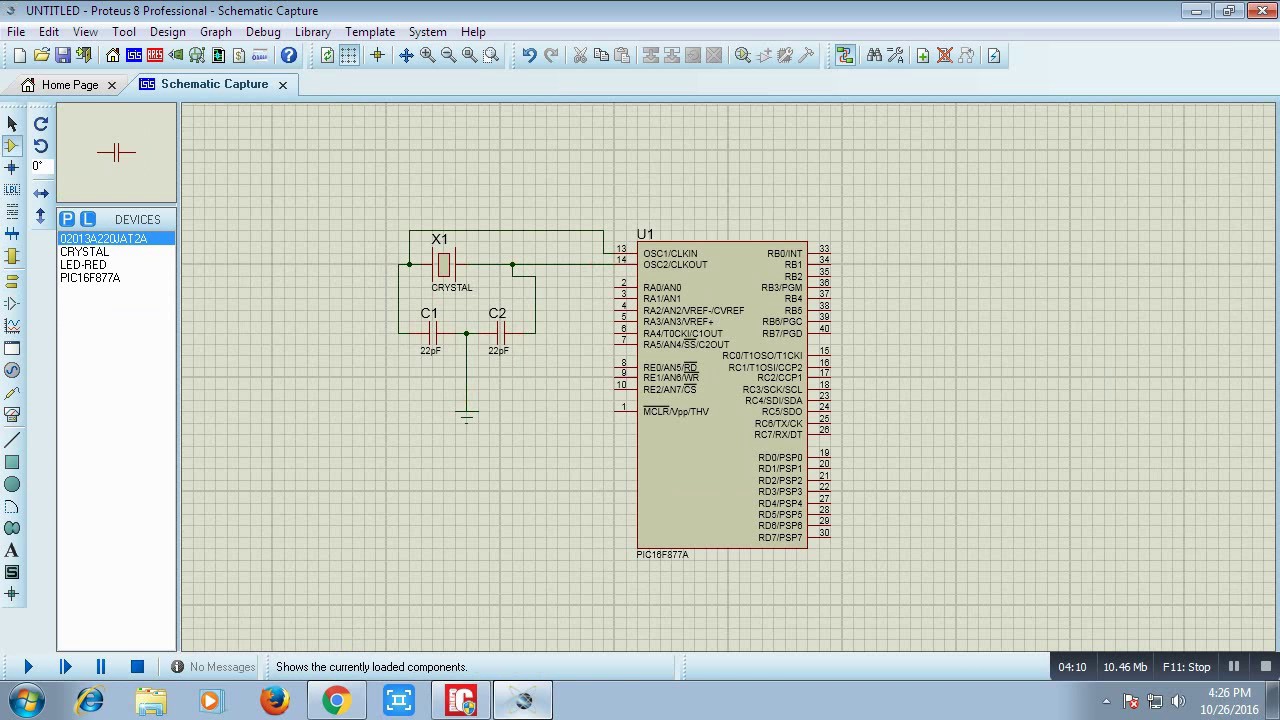Switch to the Home Page tab
Screen dimensions: 1280x720
(x=70, y=85)
